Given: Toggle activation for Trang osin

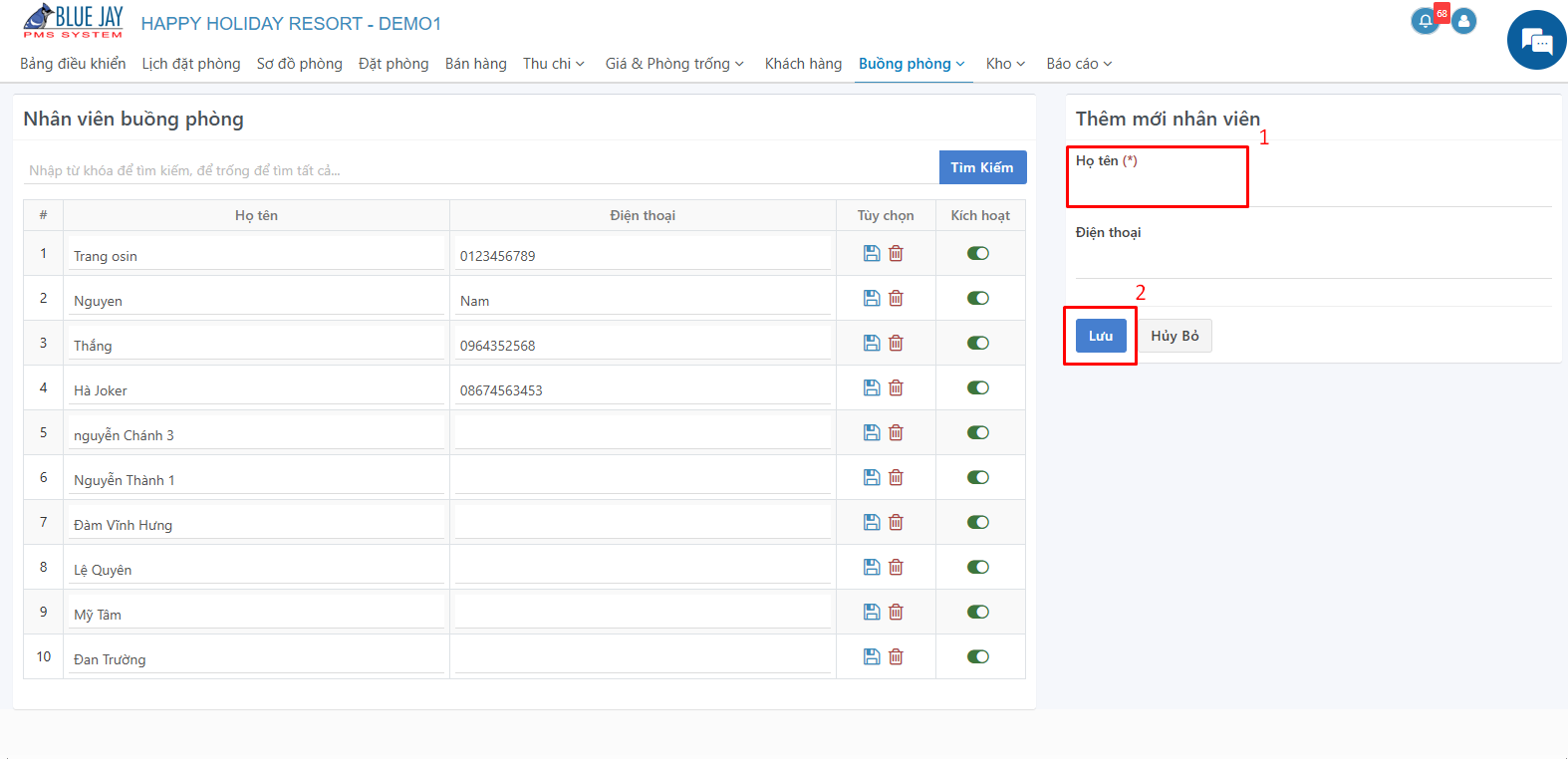Looking at the screenshot, I should tap(978, 253).
